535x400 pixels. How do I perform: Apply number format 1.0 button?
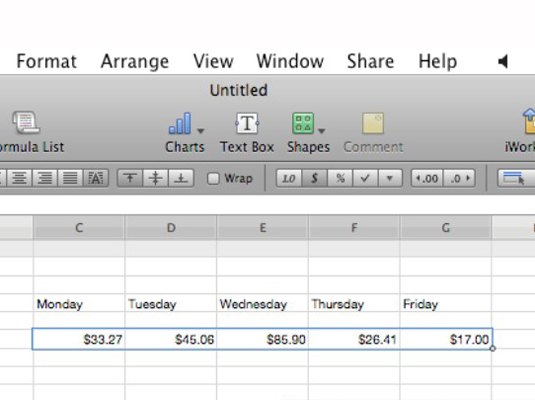pos(289,178)
